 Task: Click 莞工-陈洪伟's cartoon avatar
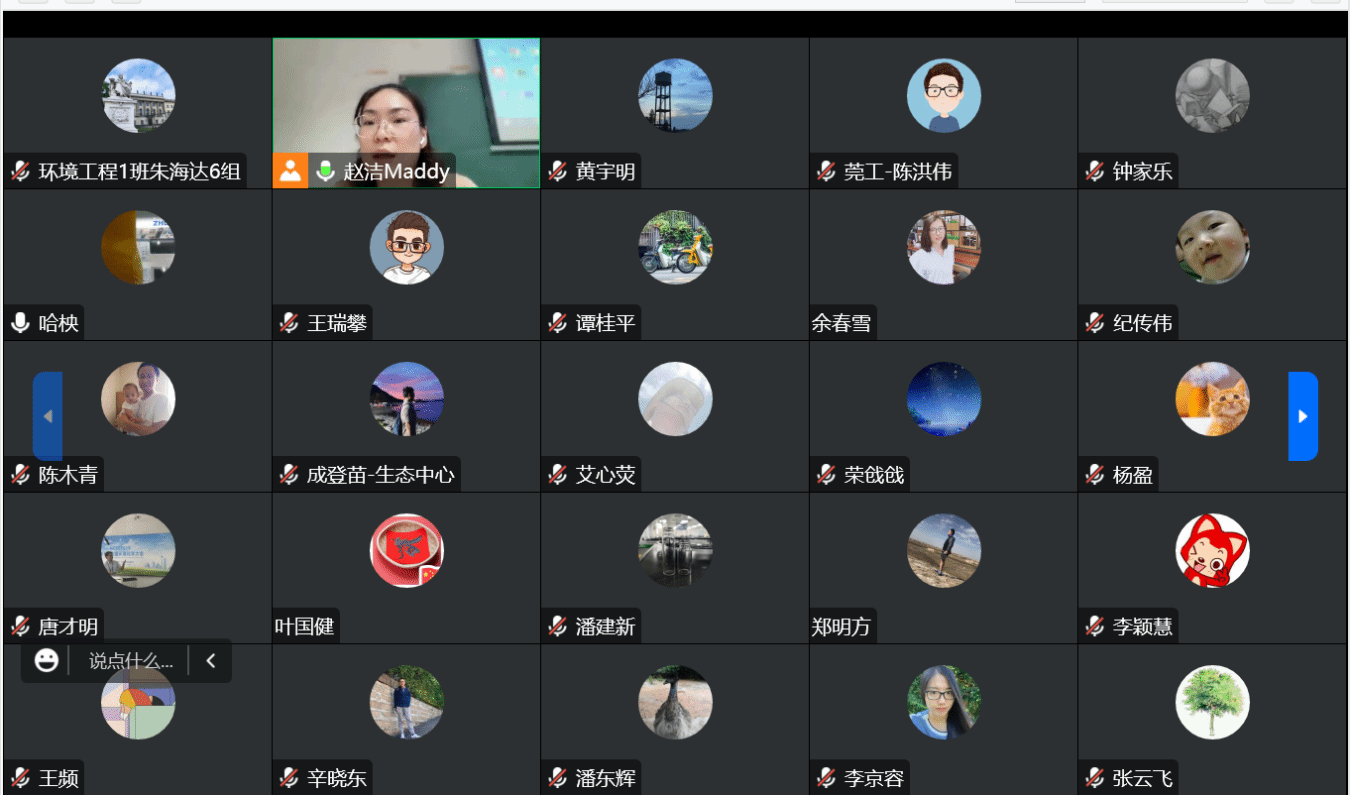click(943, 95)
